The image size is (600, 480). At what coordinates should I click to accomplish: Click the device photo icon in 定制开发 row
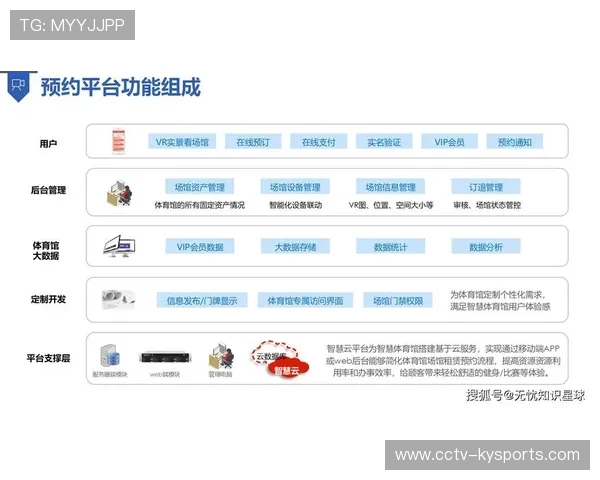(118, 299)
